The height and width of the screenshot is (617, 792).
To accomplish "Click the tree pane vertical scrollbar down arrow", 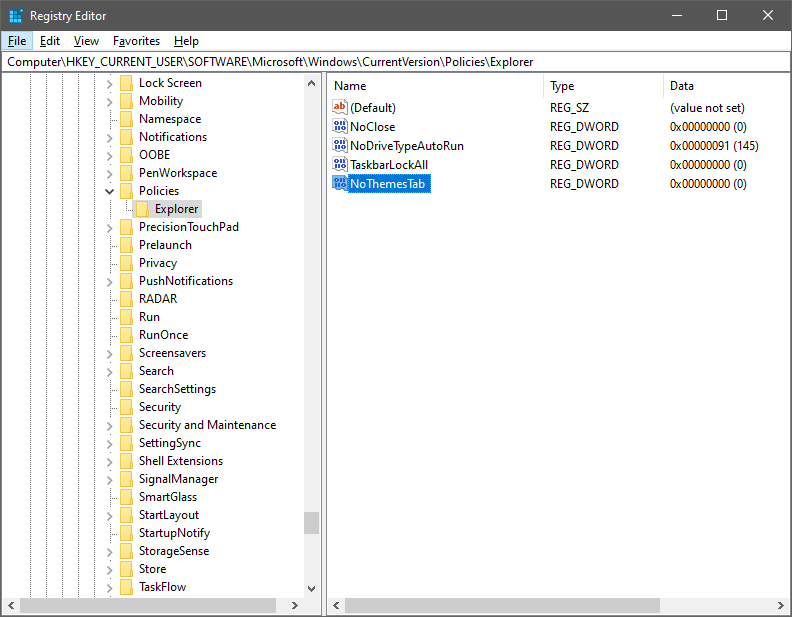I will pos(311,589).
